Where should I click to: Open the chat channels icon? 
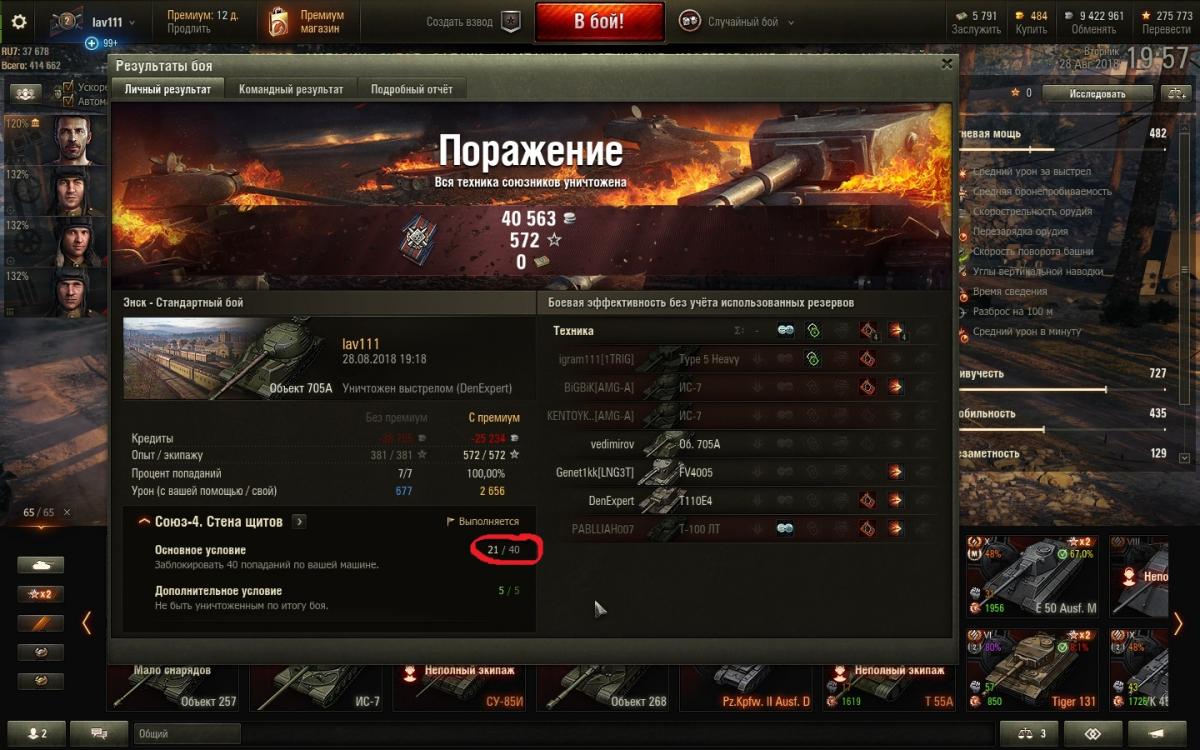pyautogui.click(x=99, y=733)
